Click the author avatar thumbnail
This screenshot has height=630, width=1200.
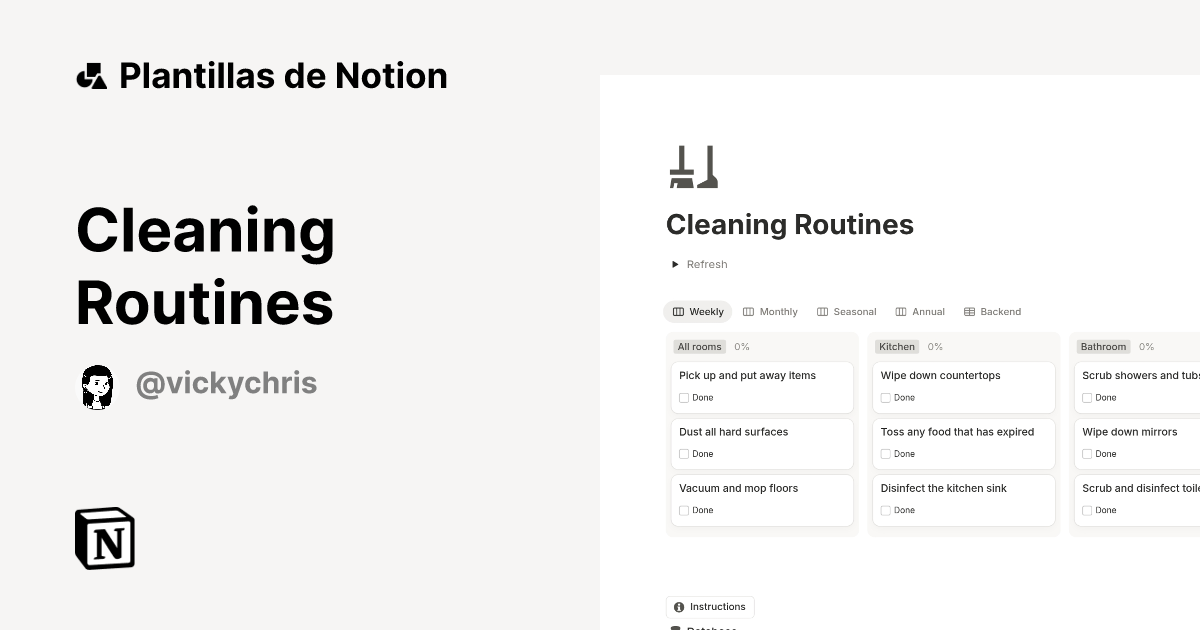(x=97, y=387)
